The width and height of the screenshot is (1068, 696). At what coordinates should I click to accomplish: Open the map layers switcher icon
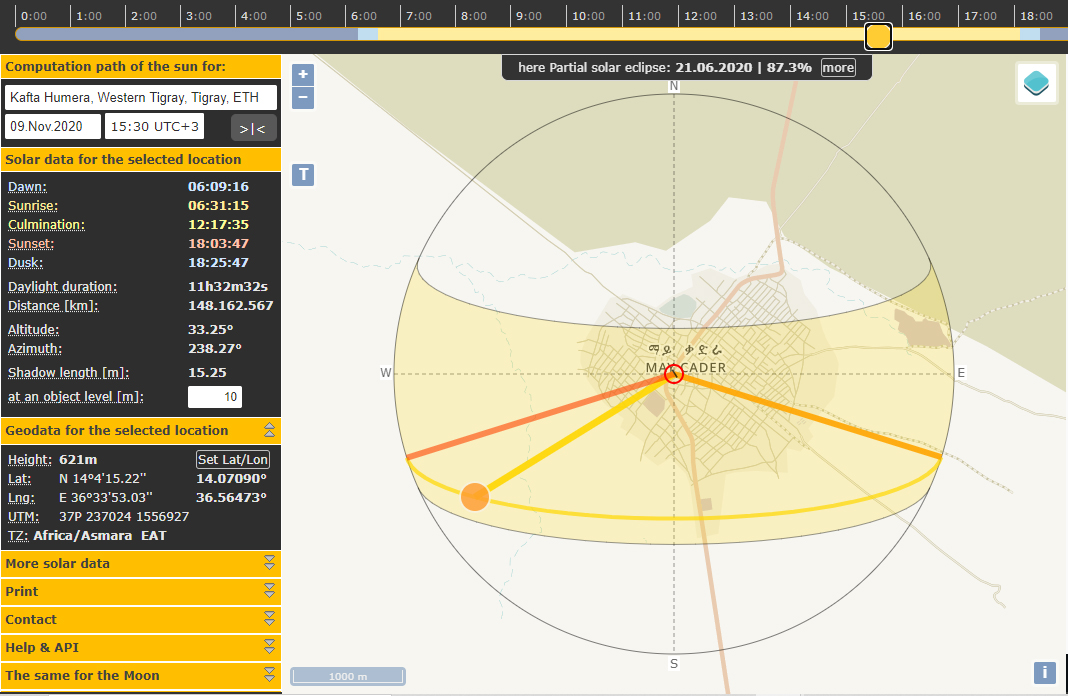pyautogui.click(x=1036, y=83)
